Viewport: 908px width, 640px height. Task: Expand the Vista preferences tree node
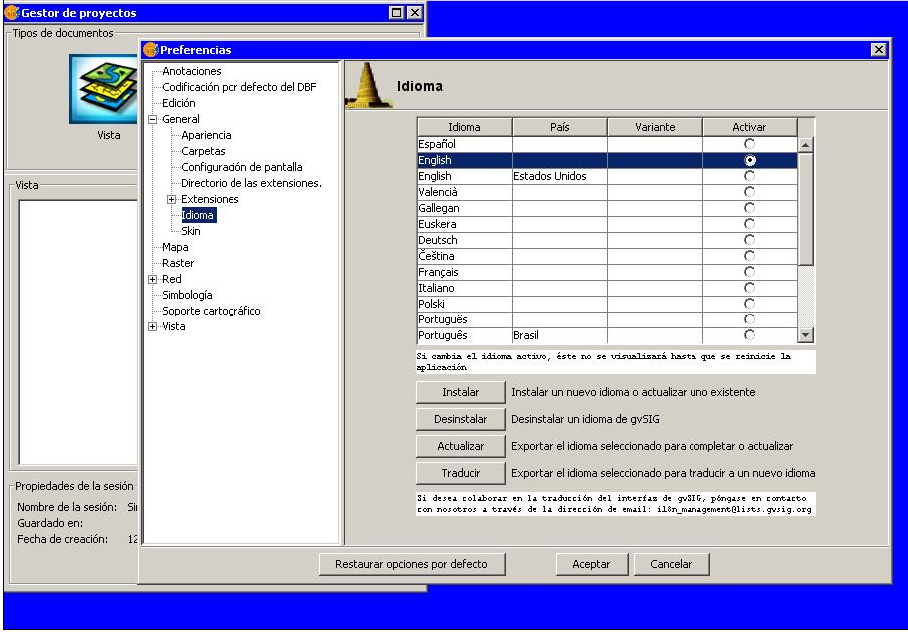point(153,327)
